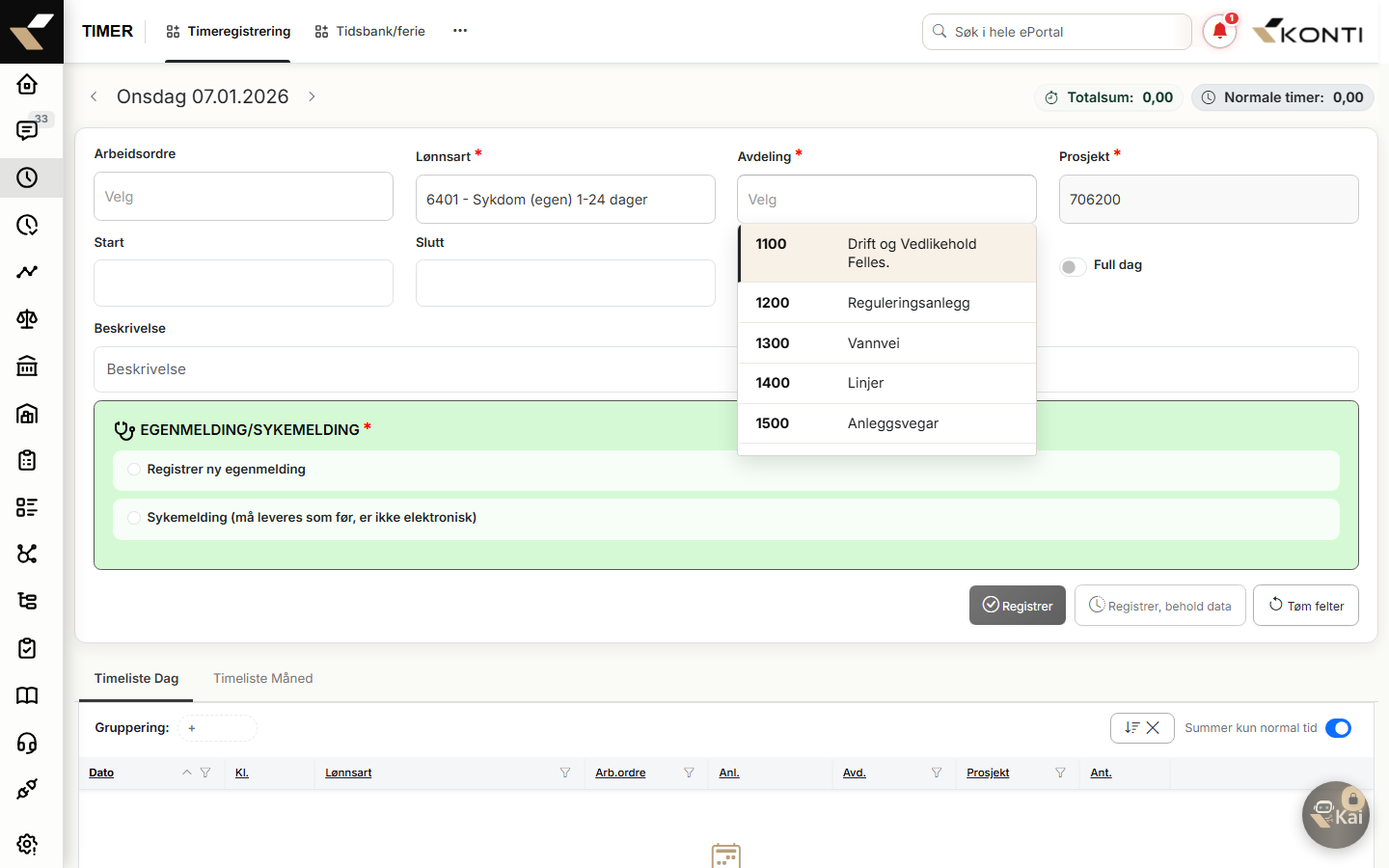
Task: Select the clock Timer icon in sidebar
Action: click(27, 177)
